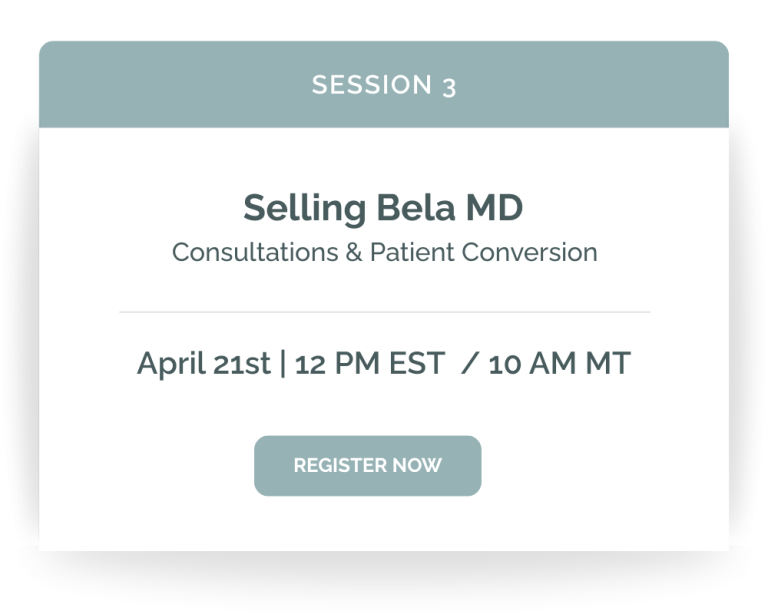Click the numeral 3 in the header
This screenshot has width=768, height=614.
pyautogui.click(x=449, y=86)
